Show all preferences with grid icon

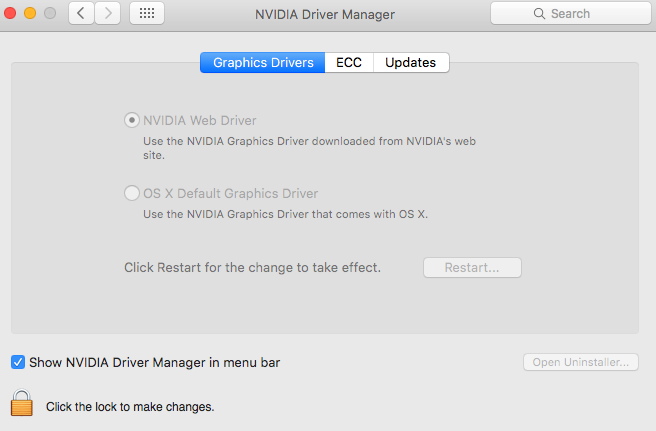(x=147, y=14)
